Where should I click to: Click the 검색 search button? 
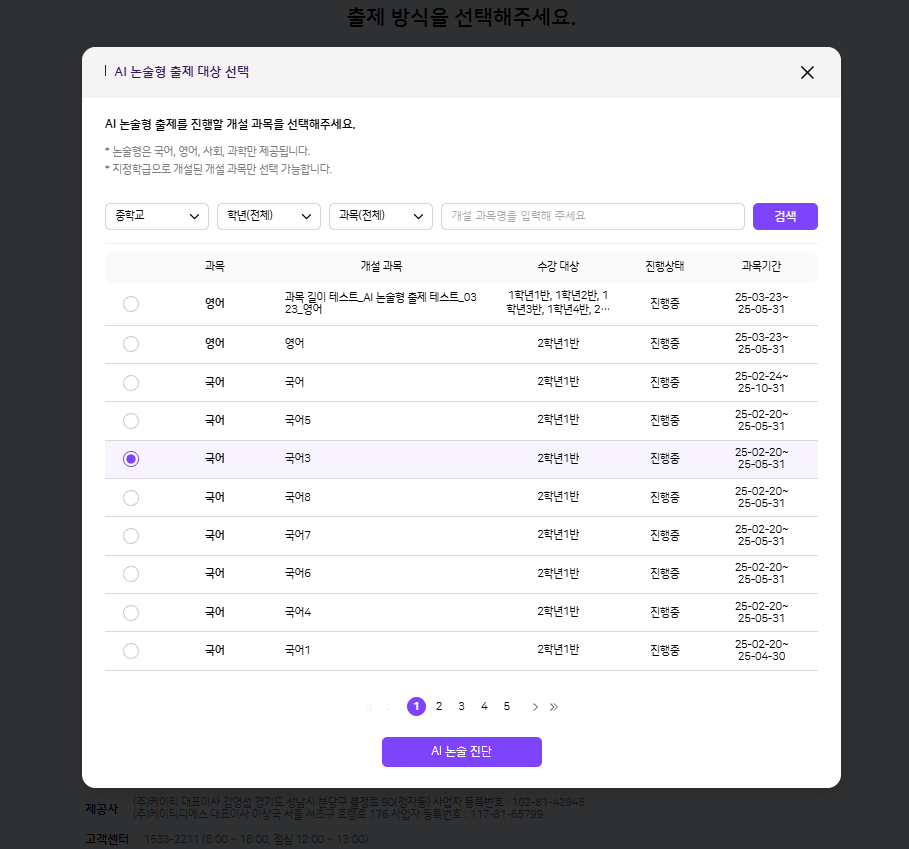pos(785,216)
